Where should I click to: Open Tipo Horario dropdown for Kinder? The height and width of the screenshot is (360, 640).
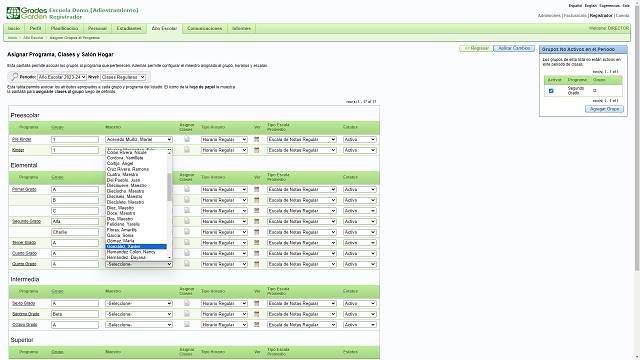(x=224, y=150)
